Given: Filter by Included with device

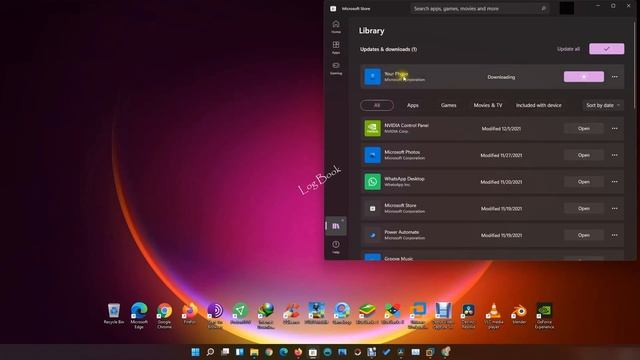Looking at the screenshot, I should coord(538,105).
